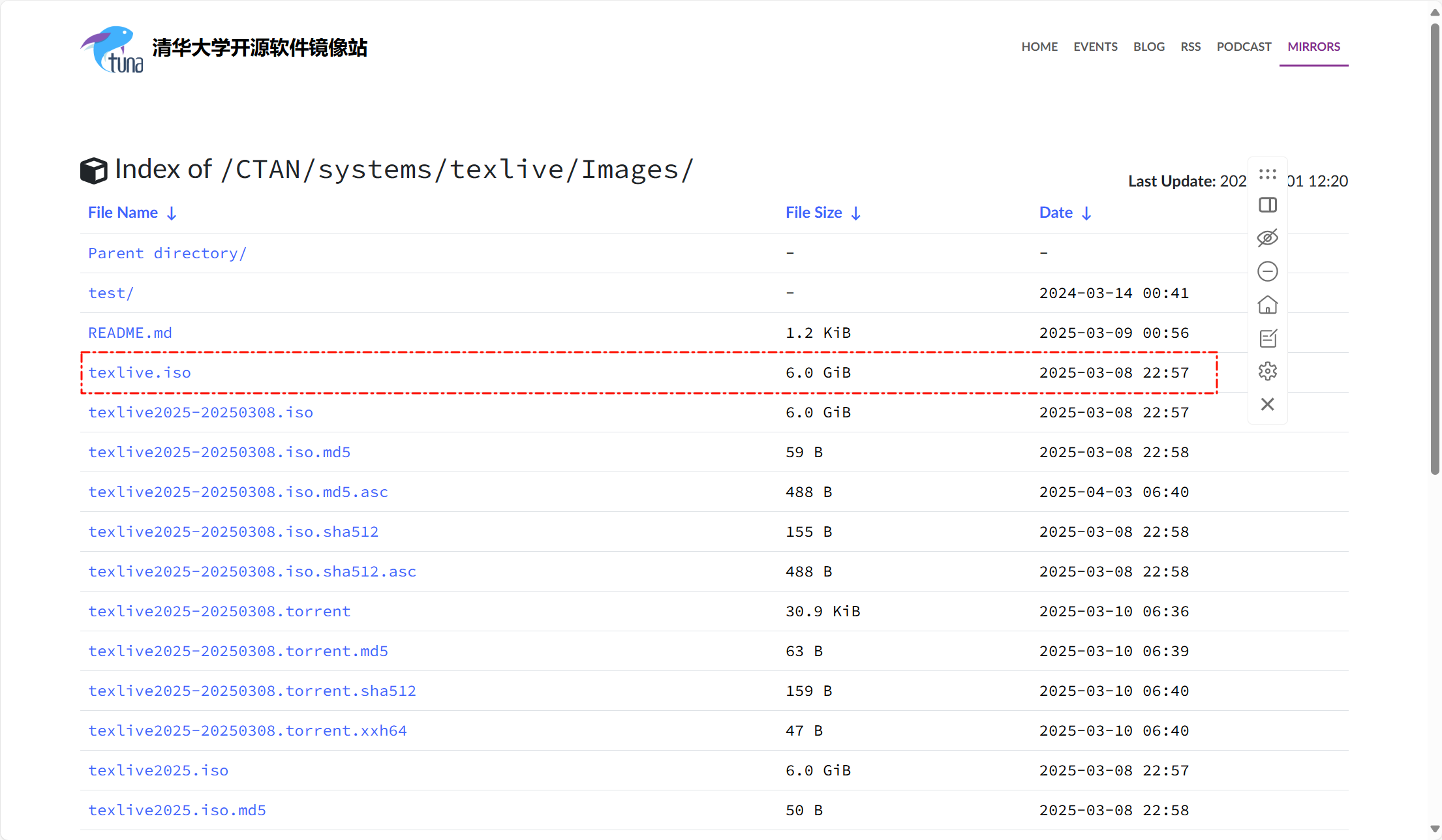This screenshot has height=840, width=1442.
Task: Click the home icon in floating toolbar
Action: (1267, 305)
